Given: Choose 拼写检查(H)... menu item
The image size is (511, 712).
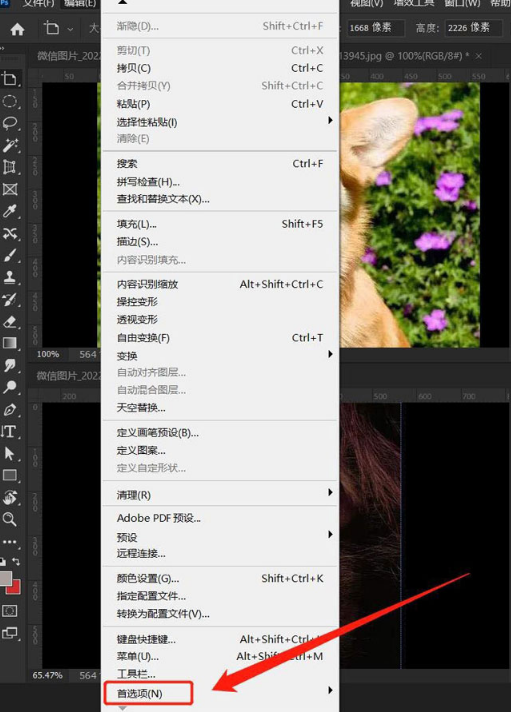Looking at the screenshot, I should (220, 182).
